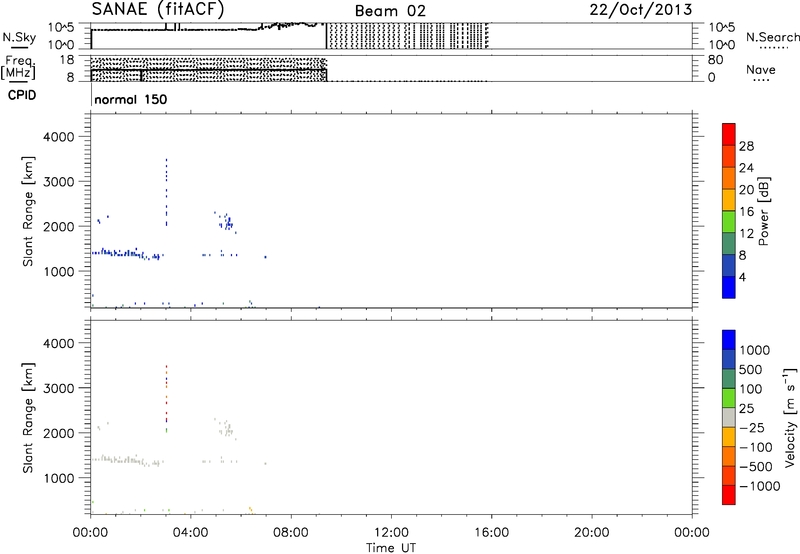
Task: Pick the green Power segment between 12 and 16
Action: coord(729,221)
